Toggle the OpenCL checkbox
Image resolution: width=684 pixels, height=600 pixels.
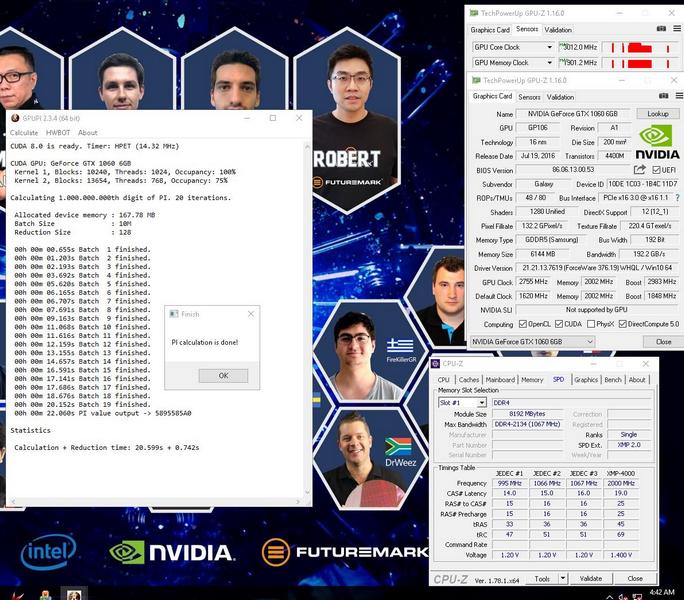pyautogui.click(x=523, y=324)
